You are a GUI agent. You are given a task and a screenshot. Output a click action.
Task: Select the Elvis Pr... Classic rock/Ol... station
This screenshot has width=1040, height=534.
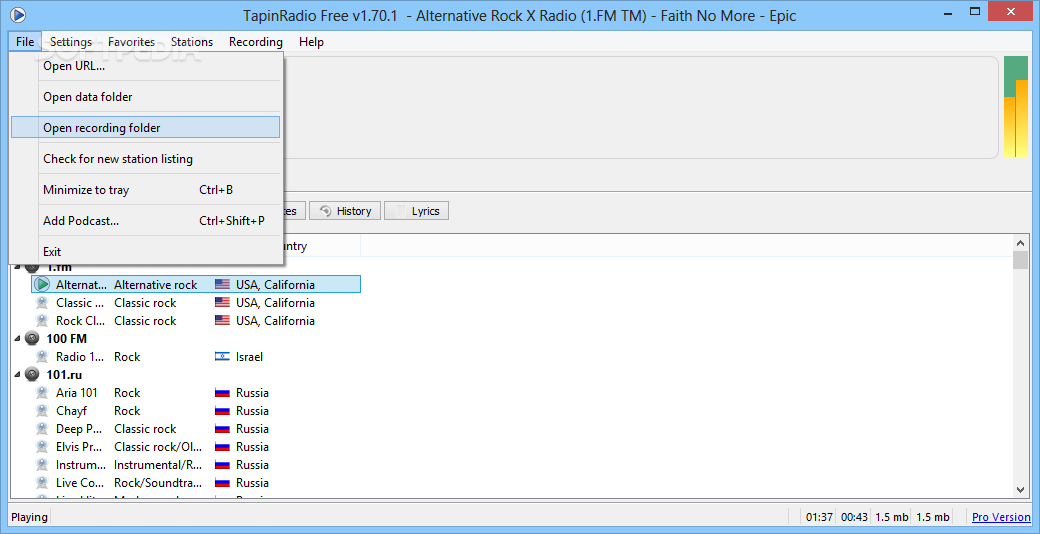coord(196,446)
